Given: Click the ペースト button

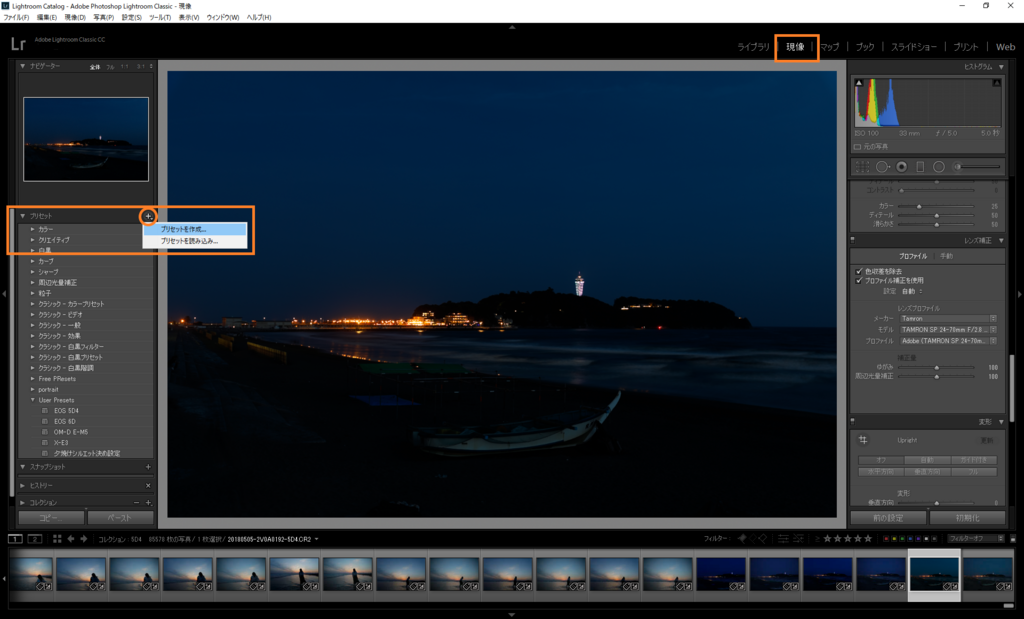Looking at the screenshot, I should [x=120, y=518].
